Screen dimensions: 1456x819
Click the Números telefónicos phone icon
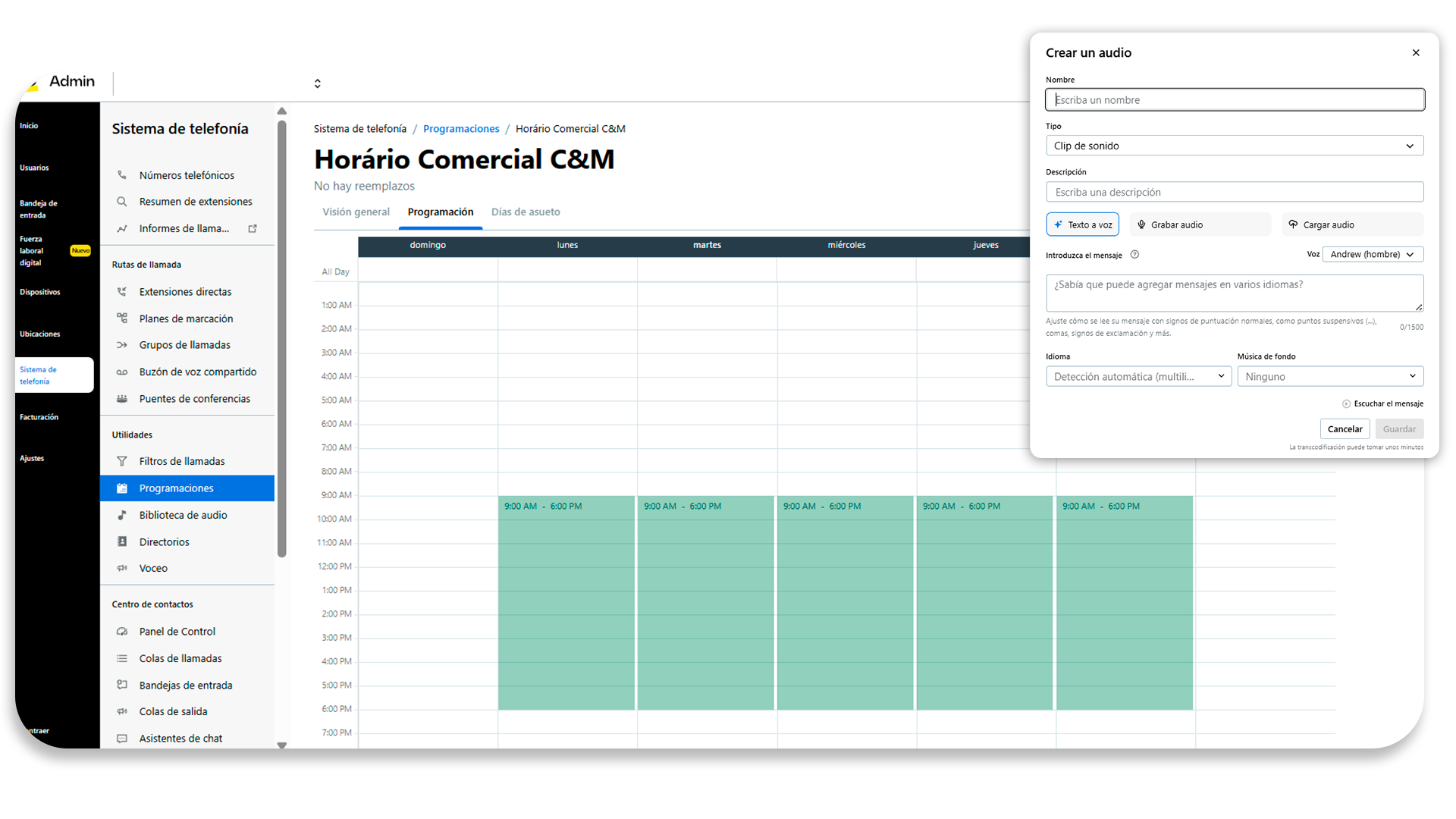[121, 175]
